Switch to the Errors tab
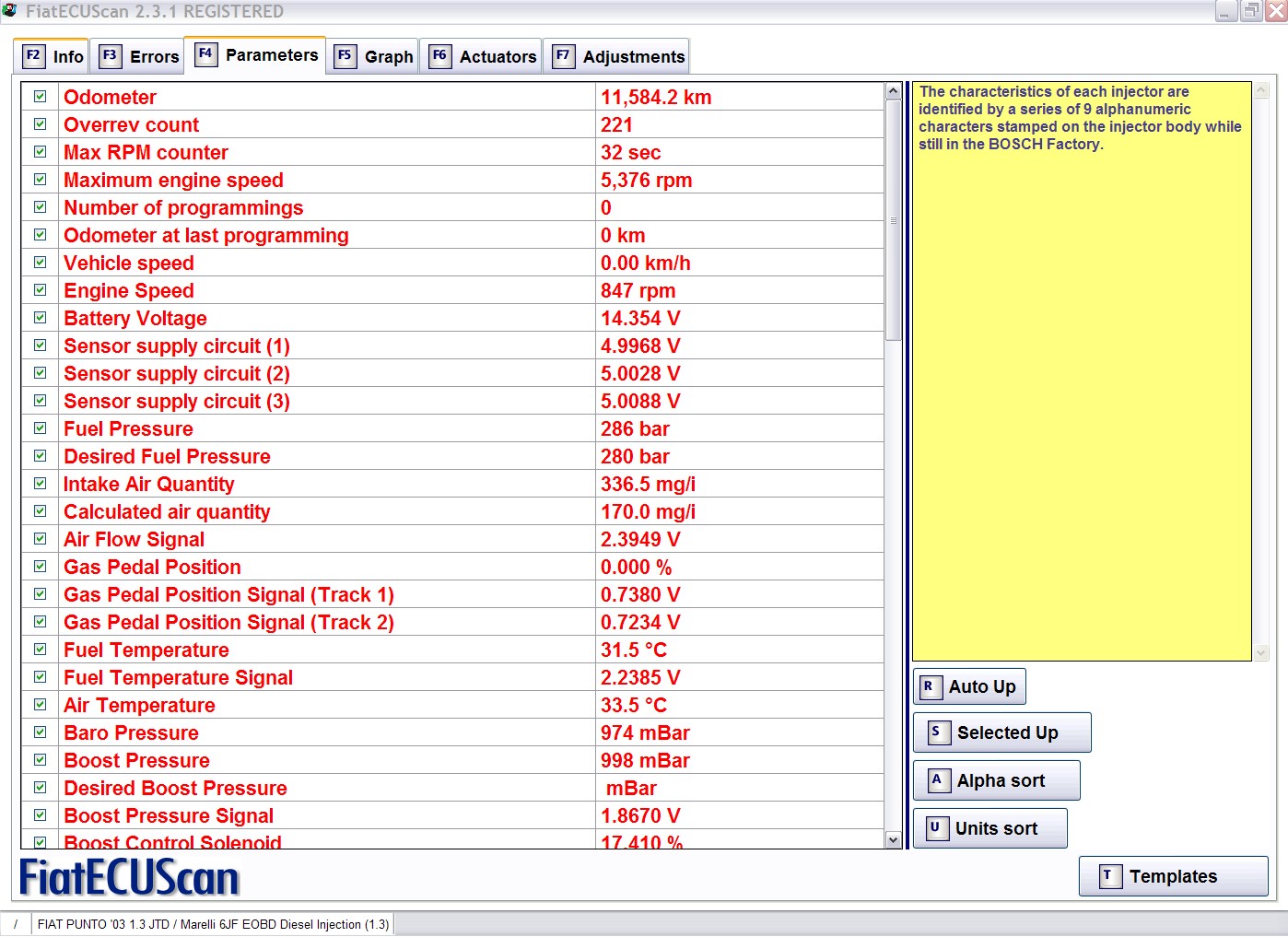The width and height of the screenshot is (1288, 937). [140, 56]
